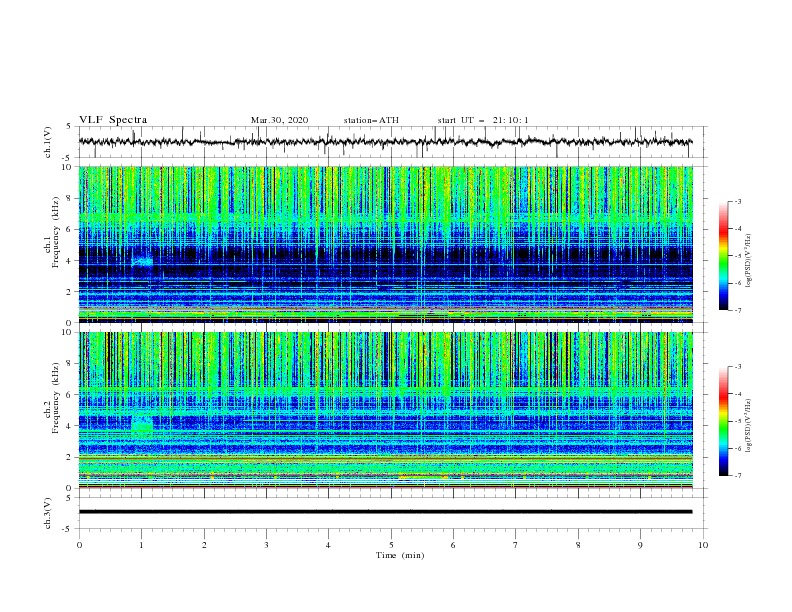Click time axis tick label "5"

(391, 545)
